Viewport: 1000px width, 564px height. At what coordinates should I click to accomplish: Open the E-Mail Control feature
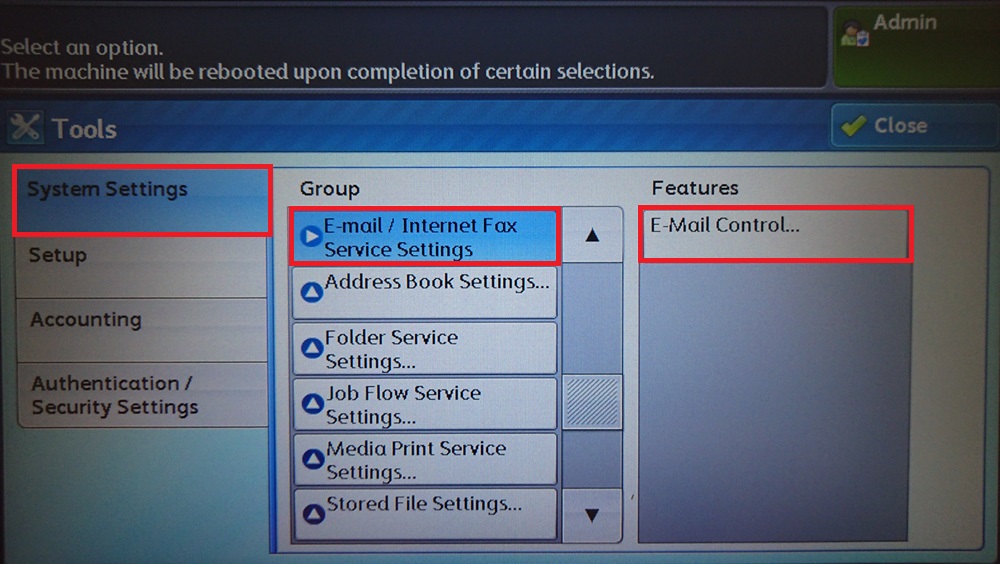(775, 234)
